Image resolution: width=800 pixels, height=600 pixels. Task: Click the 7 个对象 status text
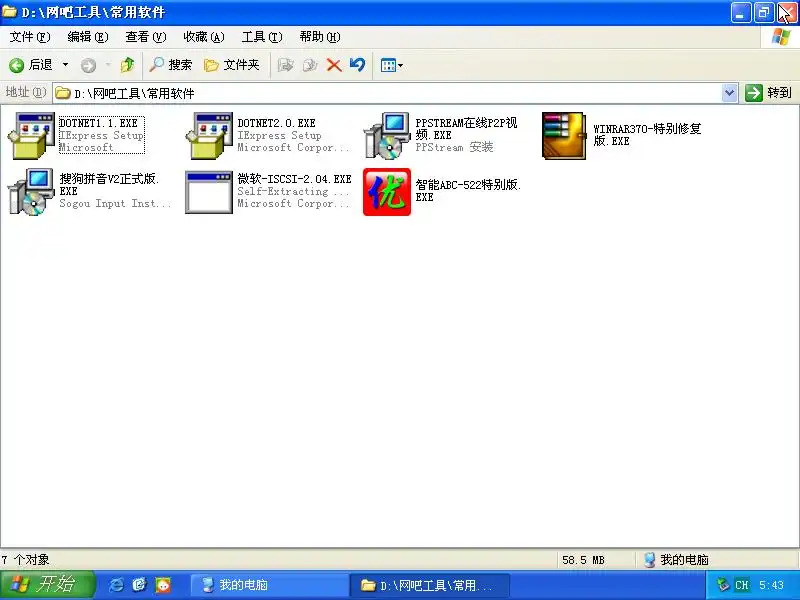pyautogui.click(x=26, y=560)
